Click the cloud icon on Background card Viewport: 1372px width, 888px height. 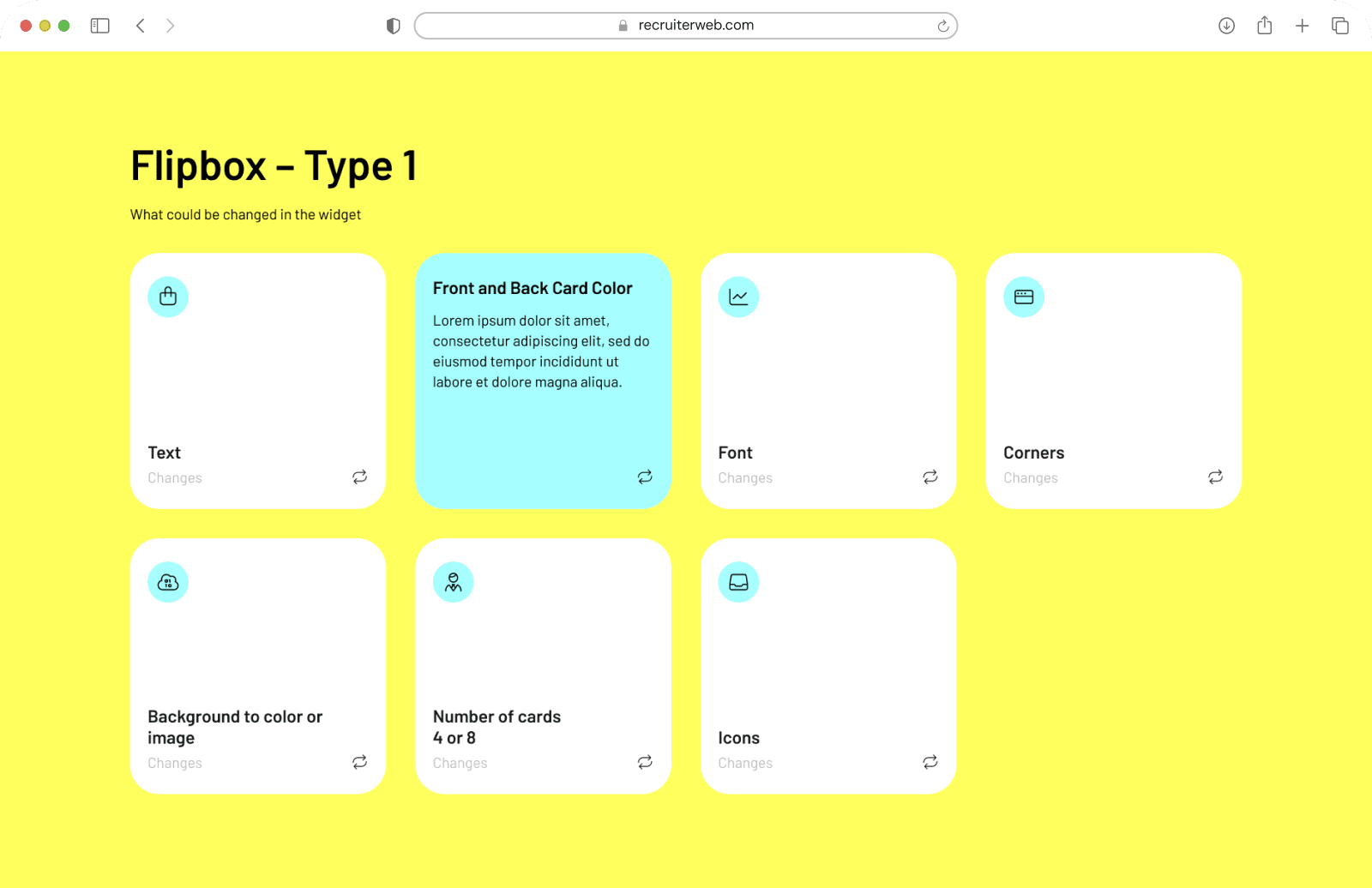168,582
